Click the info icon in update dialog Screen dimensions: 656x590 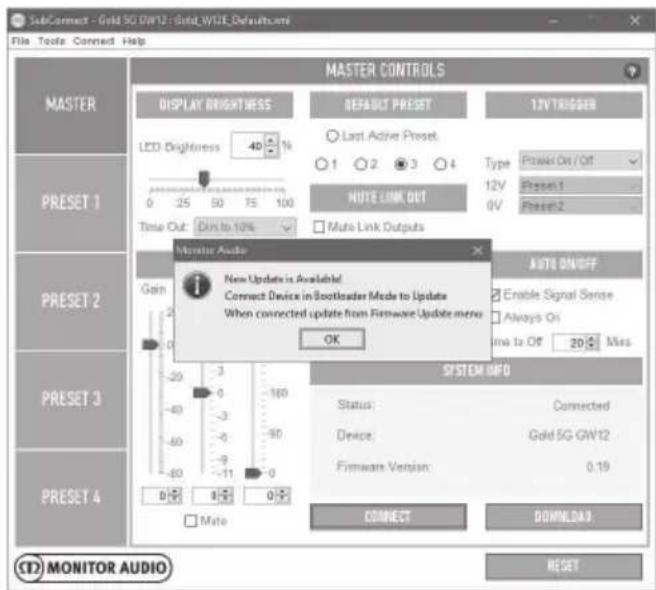(x=197, y=285)
